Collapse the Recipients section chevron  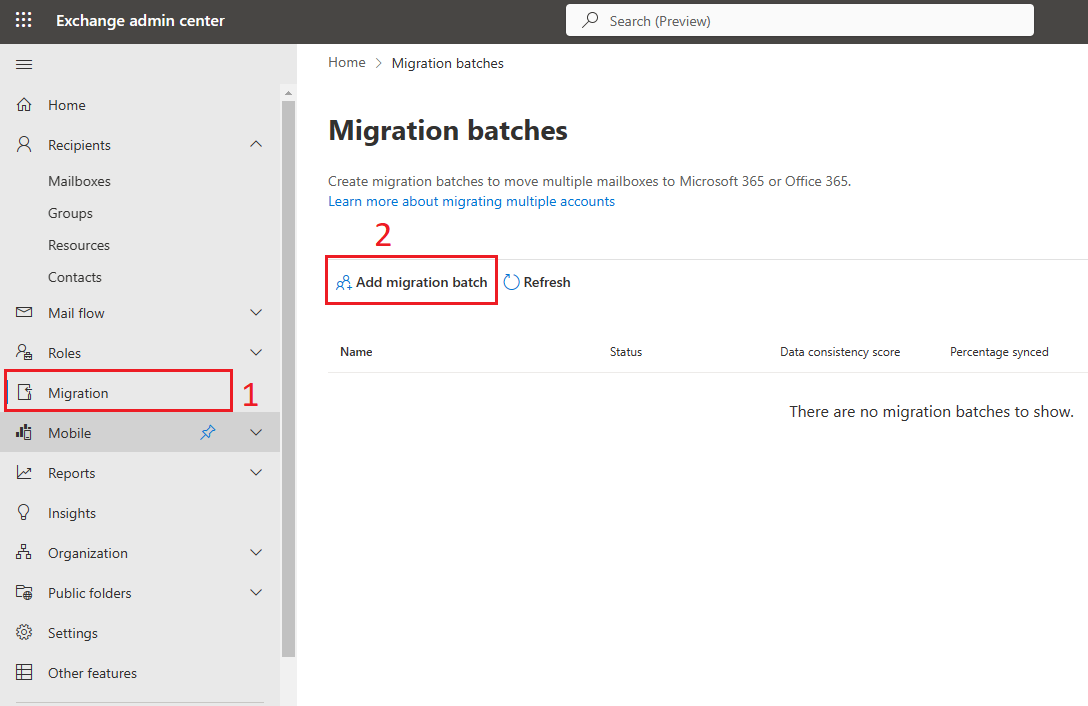(256, 144)
